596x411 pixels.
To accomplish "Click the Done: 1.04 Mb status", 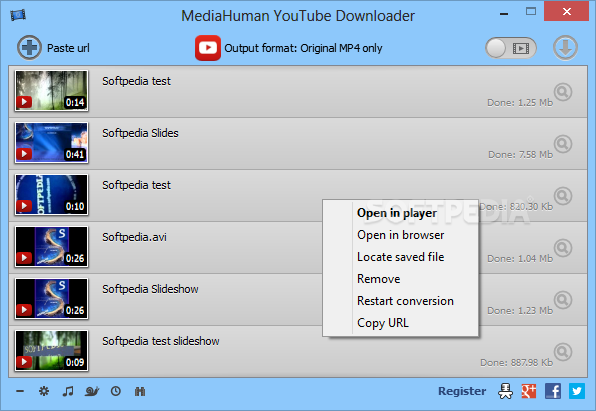I will 520,259.
